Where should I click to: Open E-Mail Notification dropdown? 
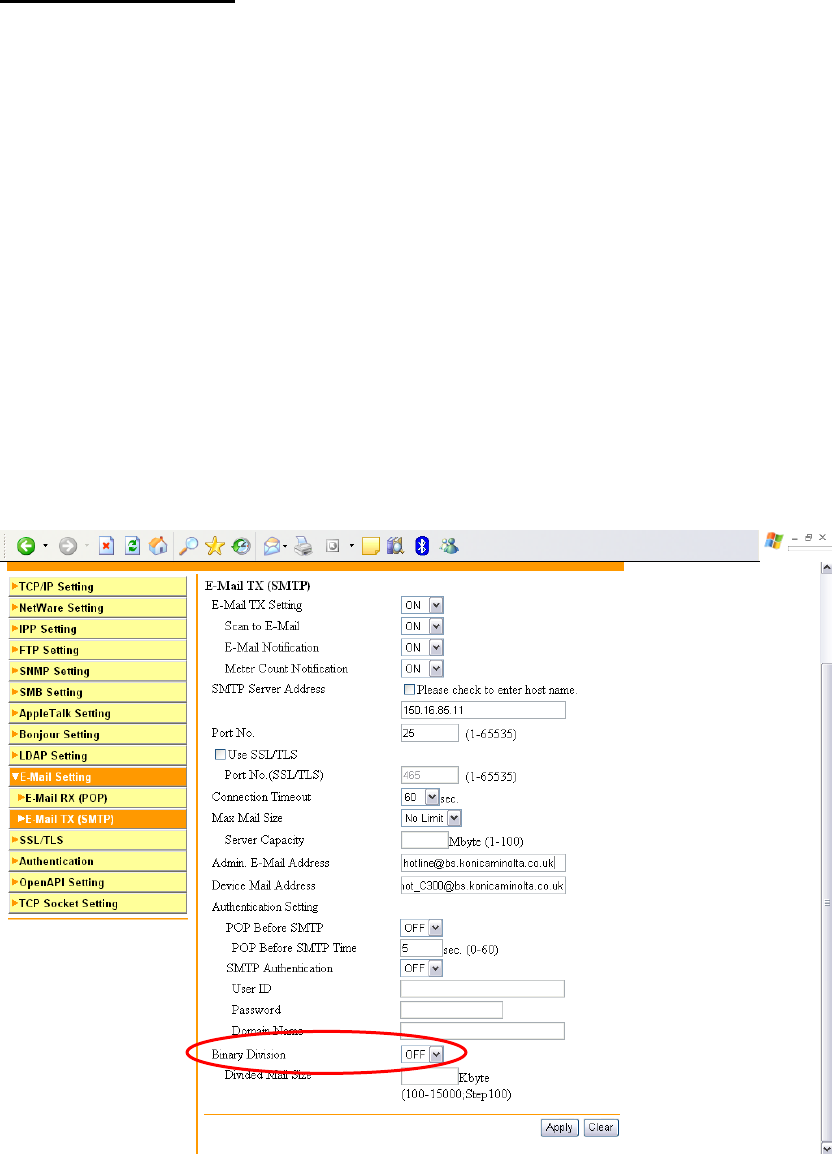click(422, 648)
